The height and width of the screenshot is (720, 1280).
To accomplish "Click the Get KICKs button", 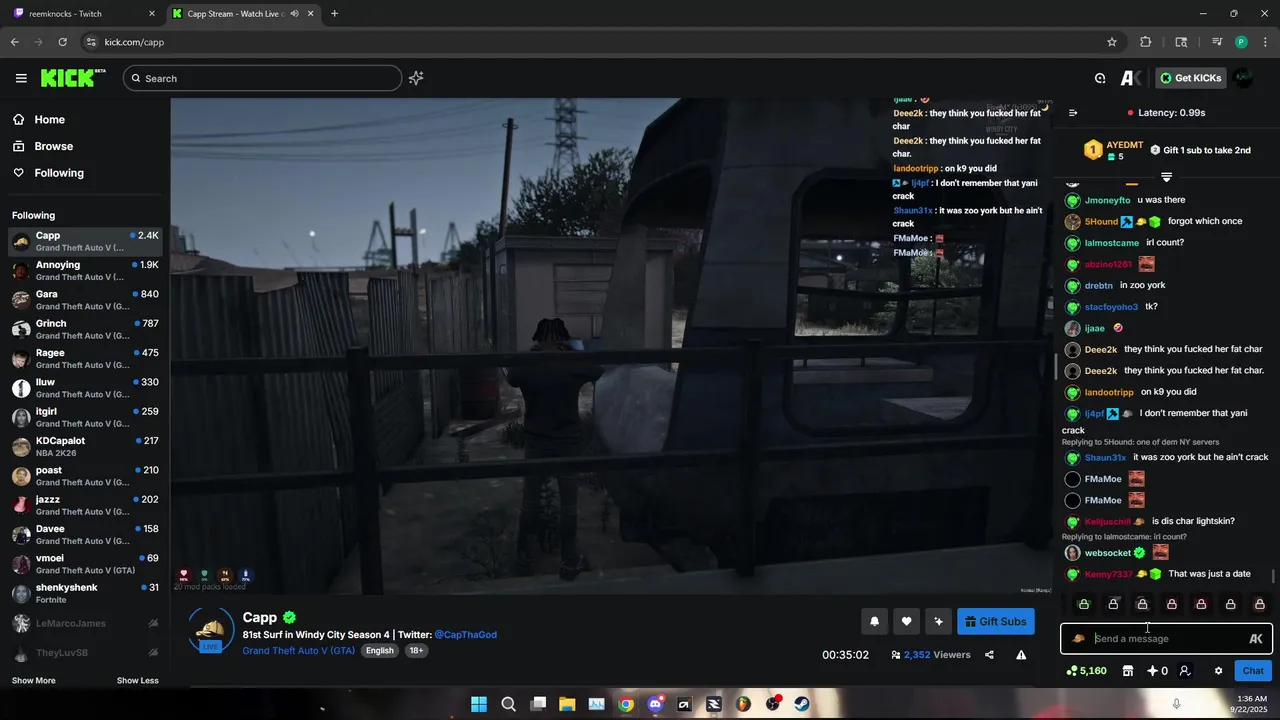I will click(x=1191, y=78).
